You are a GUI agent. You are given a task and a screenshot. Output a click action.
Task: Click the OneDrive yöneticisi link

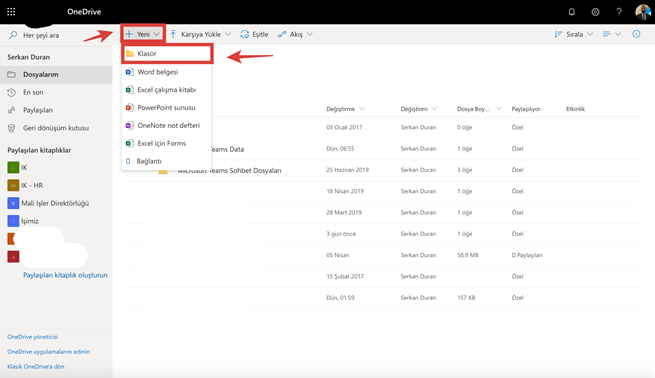(x=33, y=337)
